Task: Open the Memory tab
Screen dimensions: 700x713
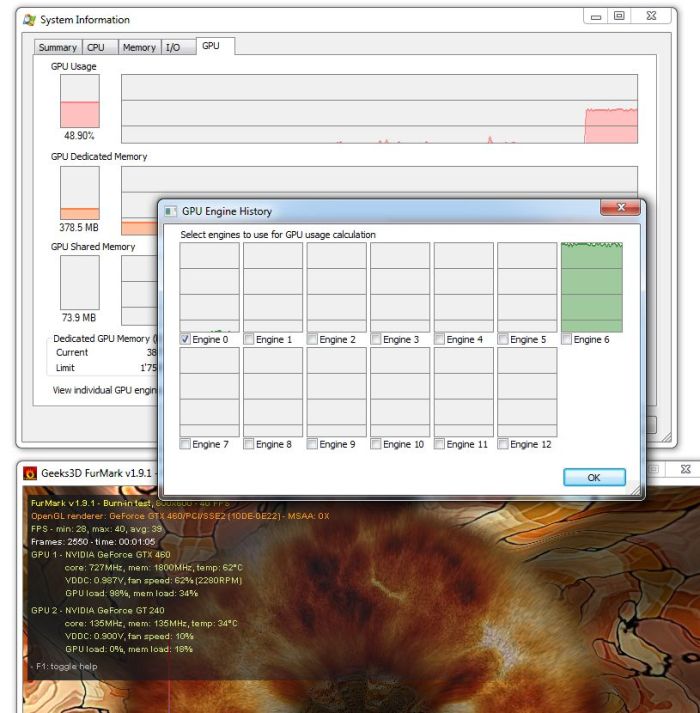Action: click(139, 48)
